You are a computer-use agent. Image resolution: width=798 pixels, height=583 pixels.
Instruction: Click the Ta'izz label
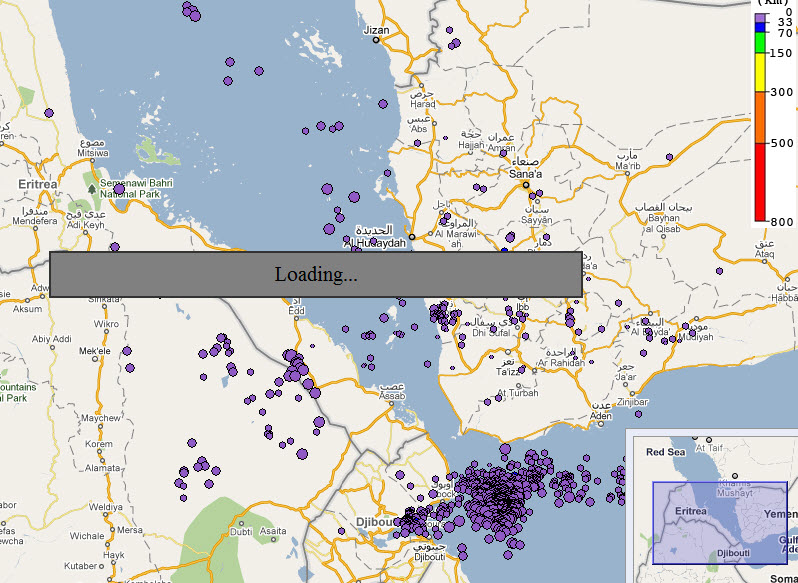[507, 372]
